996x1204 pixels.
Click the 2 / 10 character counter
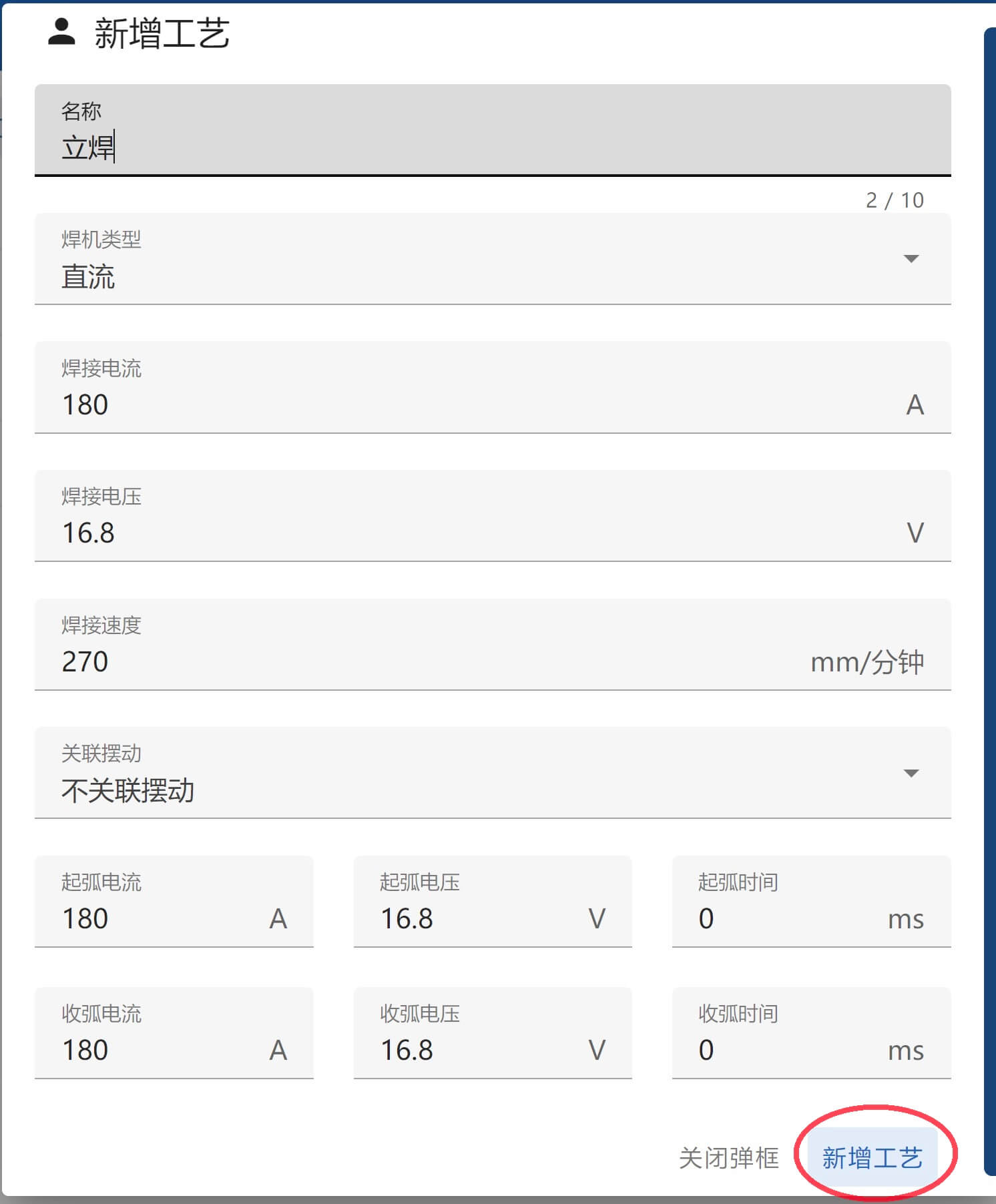point(895,200)
